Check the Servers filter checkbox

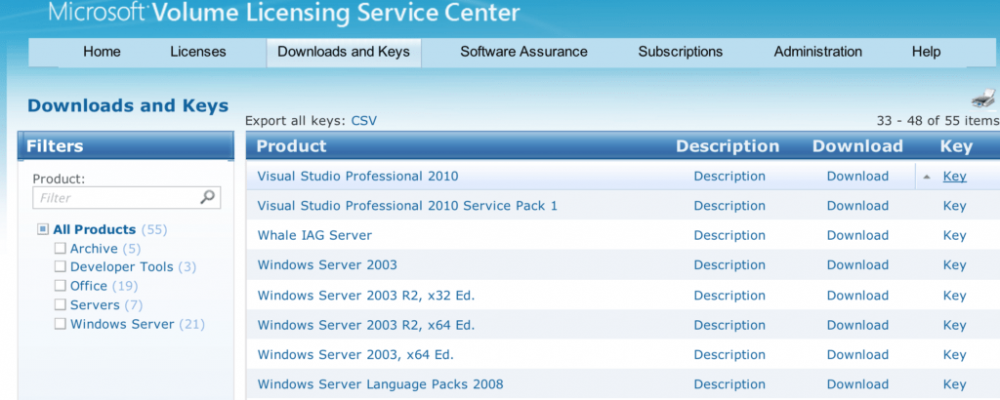point(60,304)
